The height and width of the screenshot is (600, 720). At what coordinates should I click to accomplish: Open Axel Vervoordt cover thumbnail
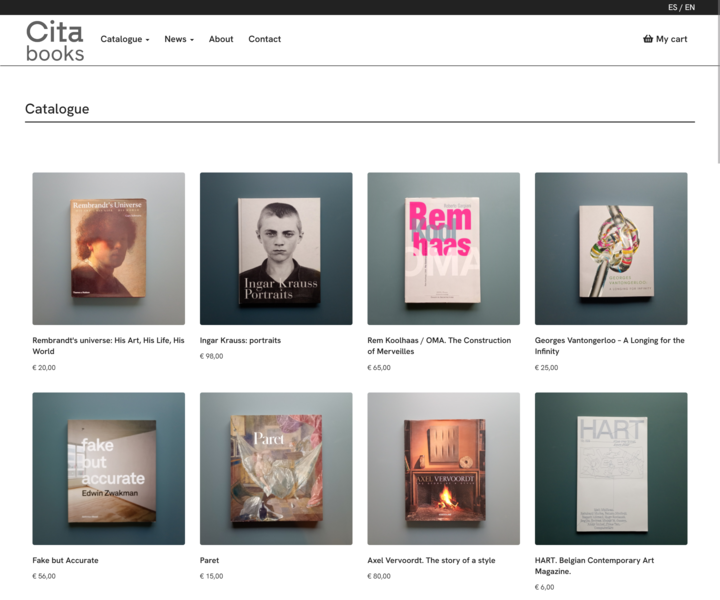[x=444, y=469]
